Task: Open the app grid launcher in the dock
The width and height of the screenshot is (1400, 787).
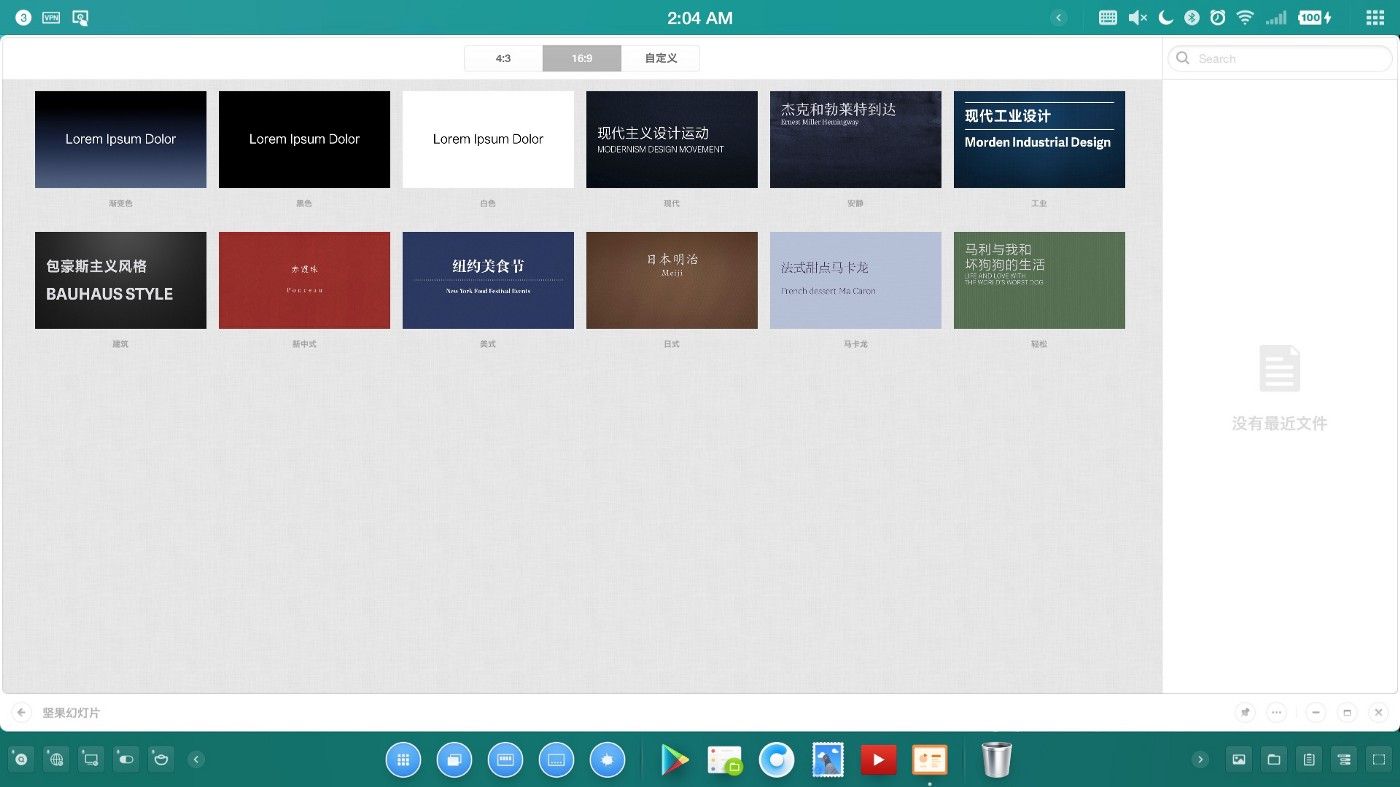Action: click(403, 760)
